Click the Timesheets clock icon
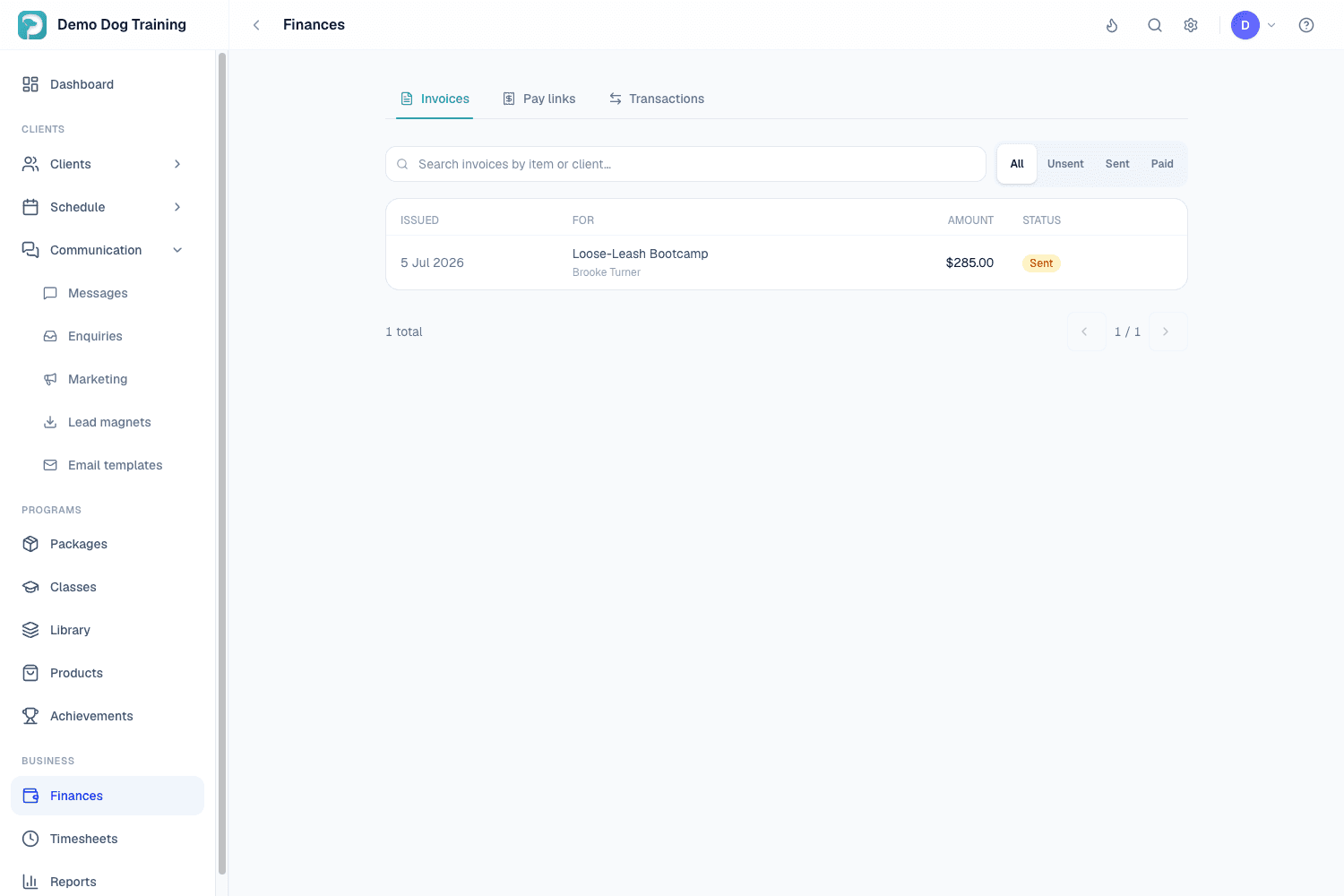The height and width of the screenshot is (896, 1344). (x=30, y=839)
